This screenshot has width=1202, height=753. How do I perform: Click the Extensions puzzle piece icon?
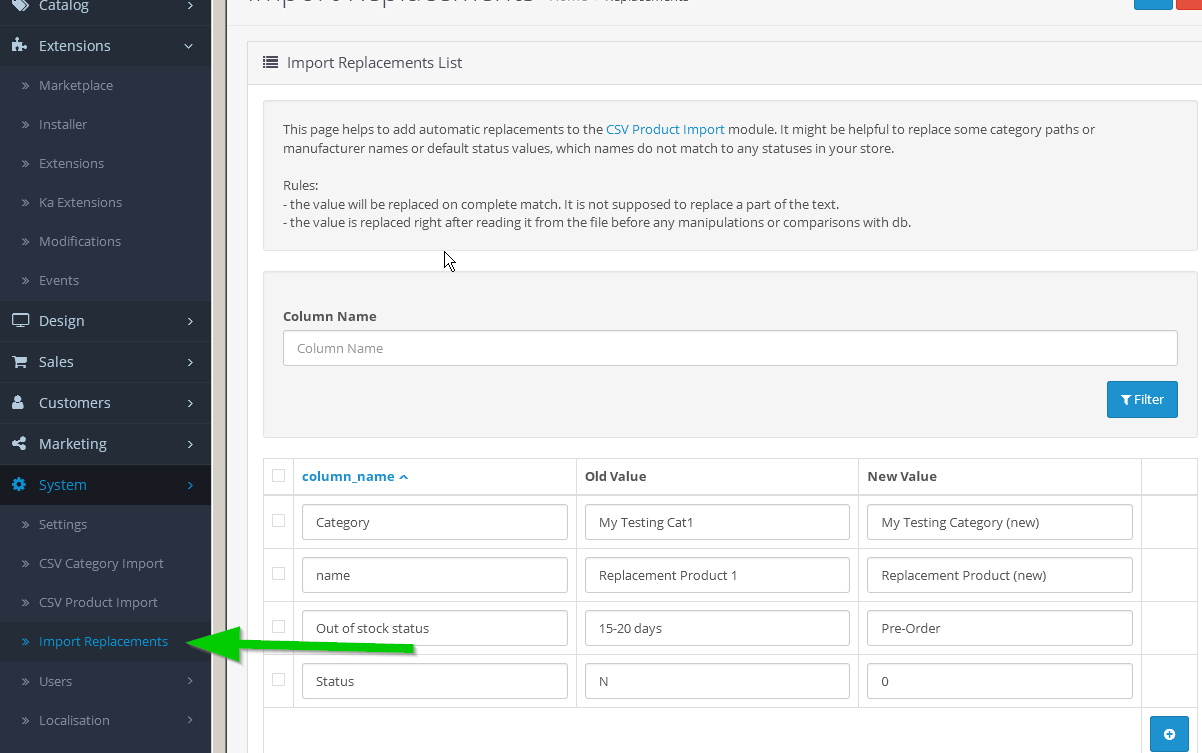click(x=18, y=46)
